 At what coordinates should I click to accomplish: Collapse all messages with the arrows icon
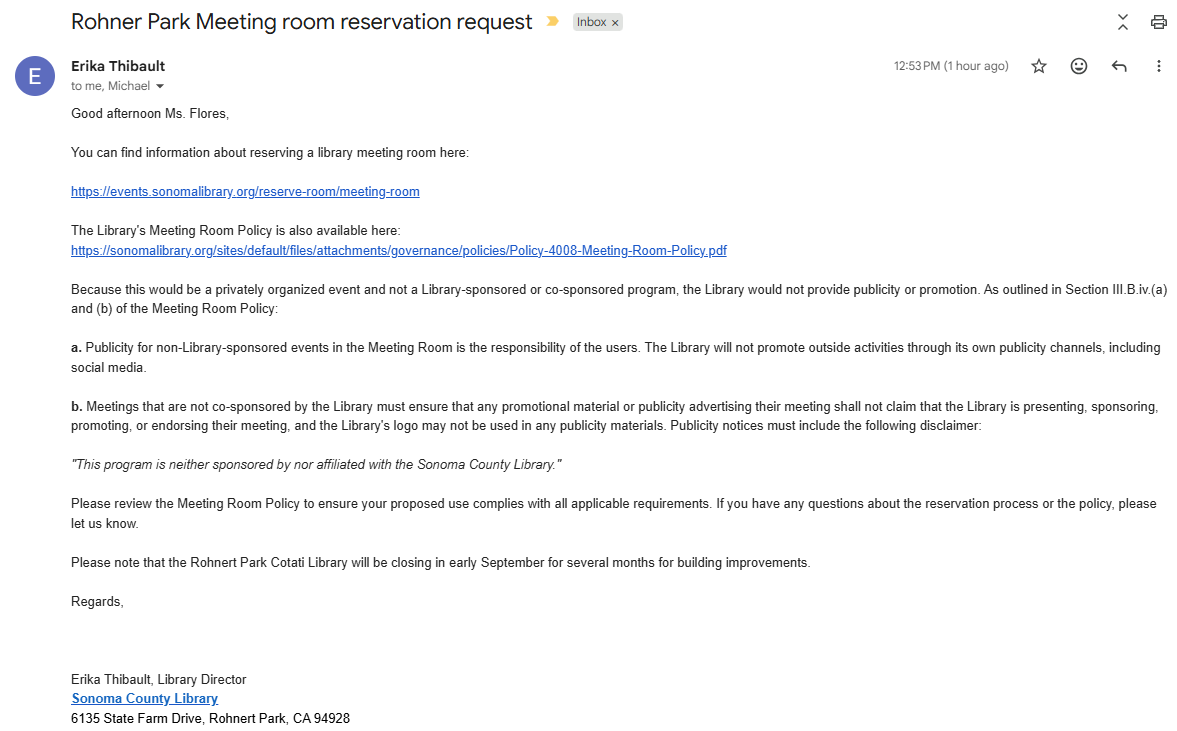click(1123, 22)
